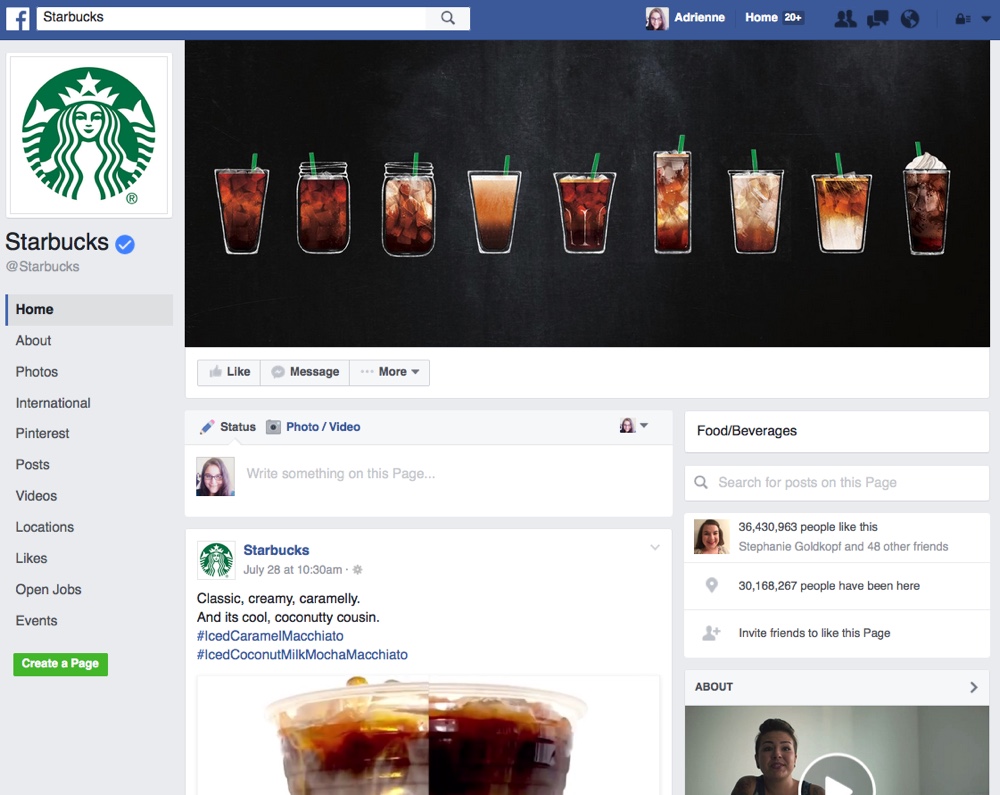This screenshot has height=795, width=1000.
Task: Click the verified page blue checkmark badge
Action: click(125, 244)
